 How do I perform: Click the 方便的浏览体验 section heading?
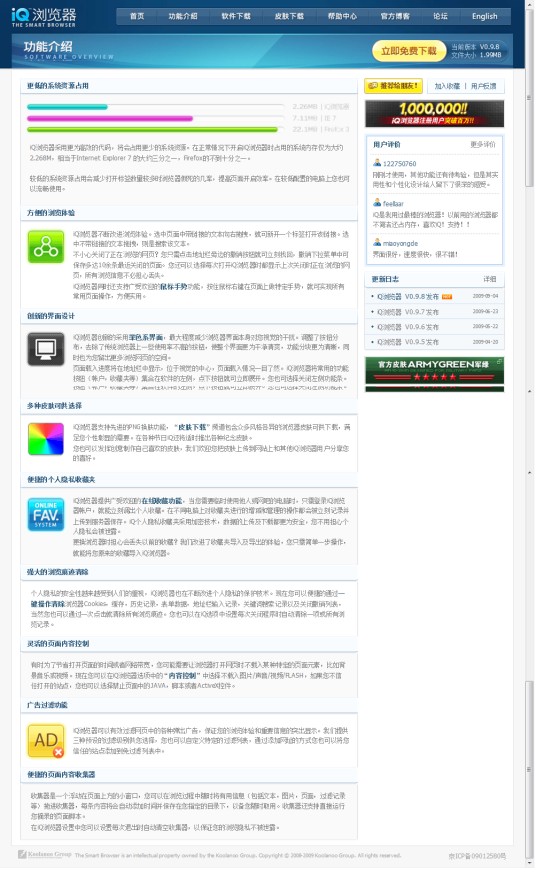51,213
